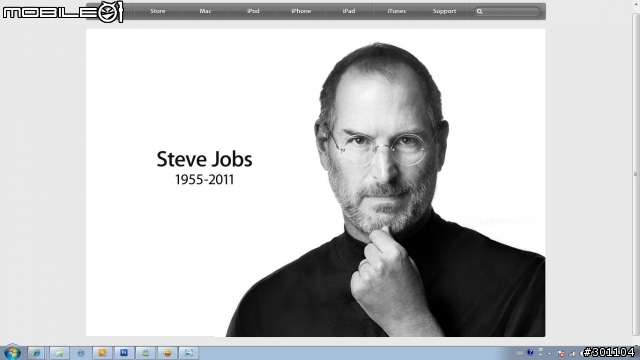640x360 pixels.
Task: Open the iPad tab in navigation bar
Action: (x=349, y=11)
